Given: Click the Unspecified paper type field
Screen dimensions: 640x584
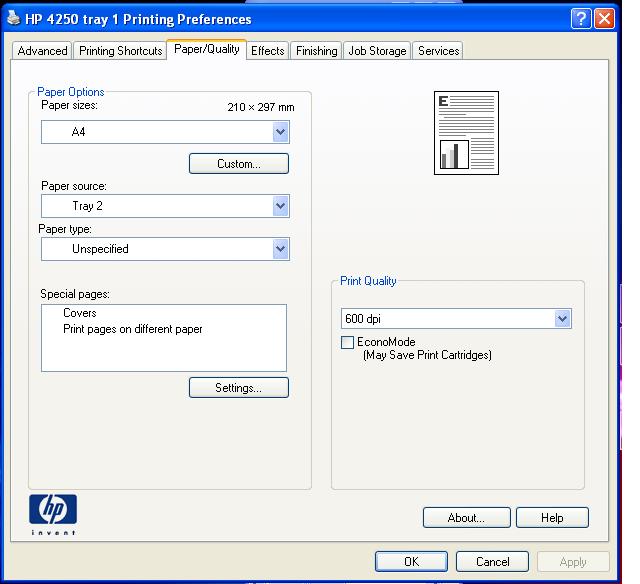Looking at the screenshot, I should 165,249.
